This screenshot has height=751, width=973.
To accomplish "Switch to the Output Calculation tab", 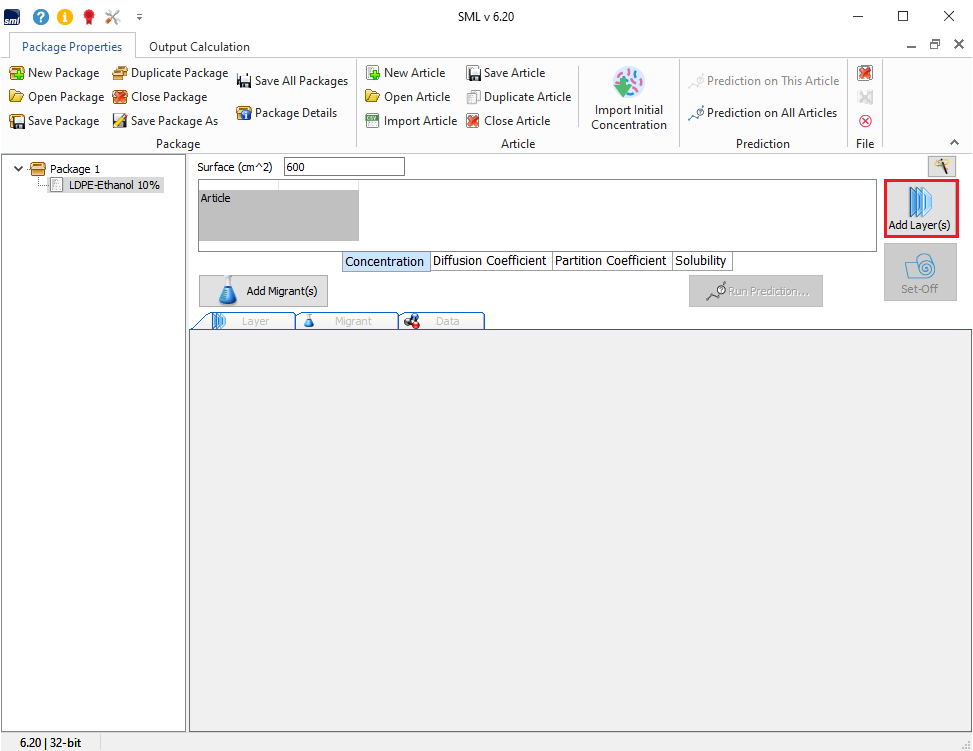I will pos(199,47).
